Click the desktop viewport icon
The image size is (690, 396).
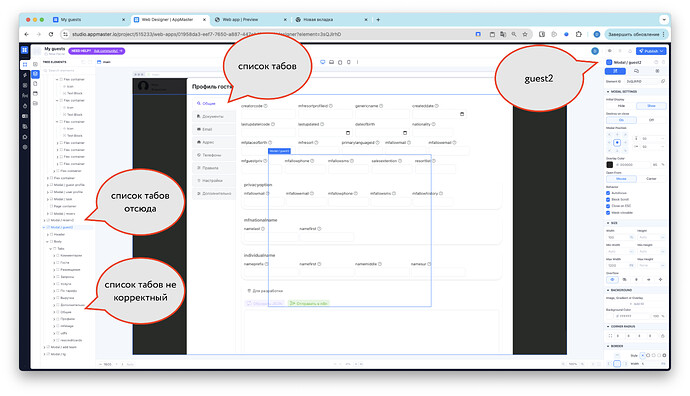pyautogui.click(x=323, y=62)
